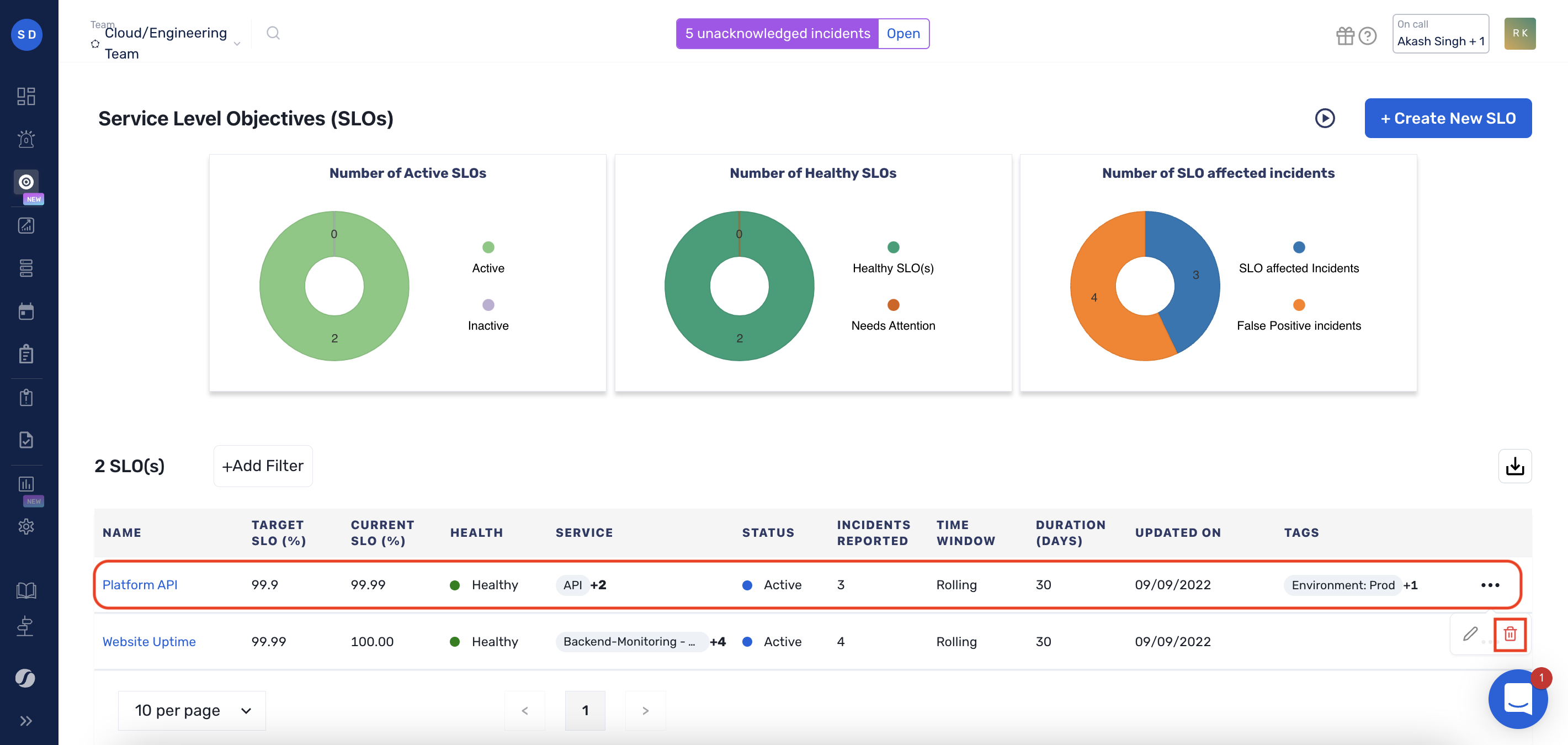This screenshot has height=745, width=1568.
Task: Download SLO list via download icon
Action: click(x=1514, y=467)
